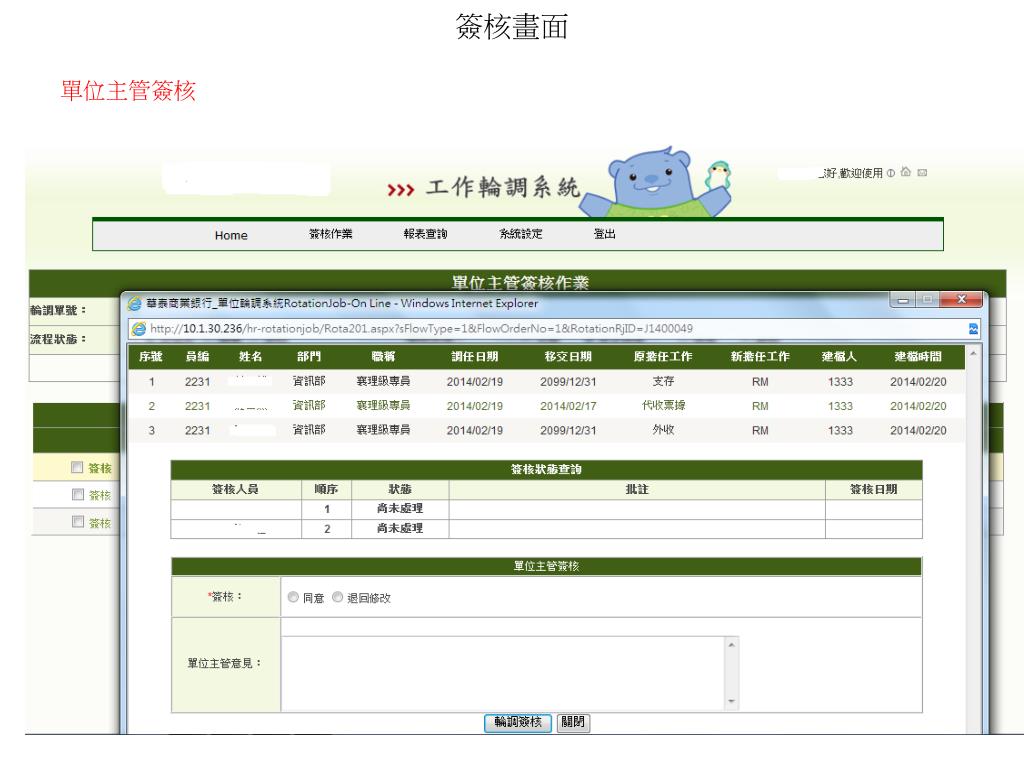
Task: Click 尚未處理 status in sequence 2 row
Action: [400, 528]
